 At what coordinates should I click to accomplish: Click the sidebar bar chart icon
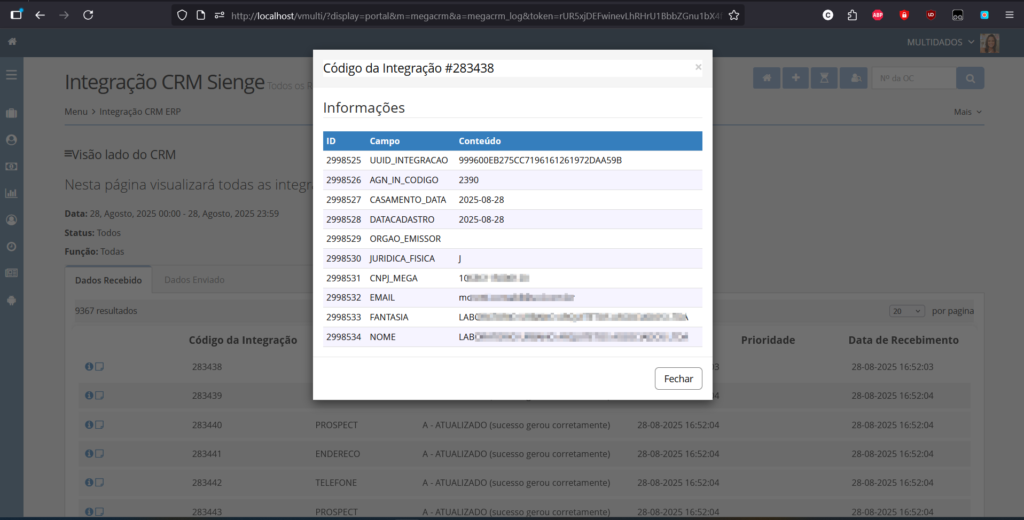12,193
